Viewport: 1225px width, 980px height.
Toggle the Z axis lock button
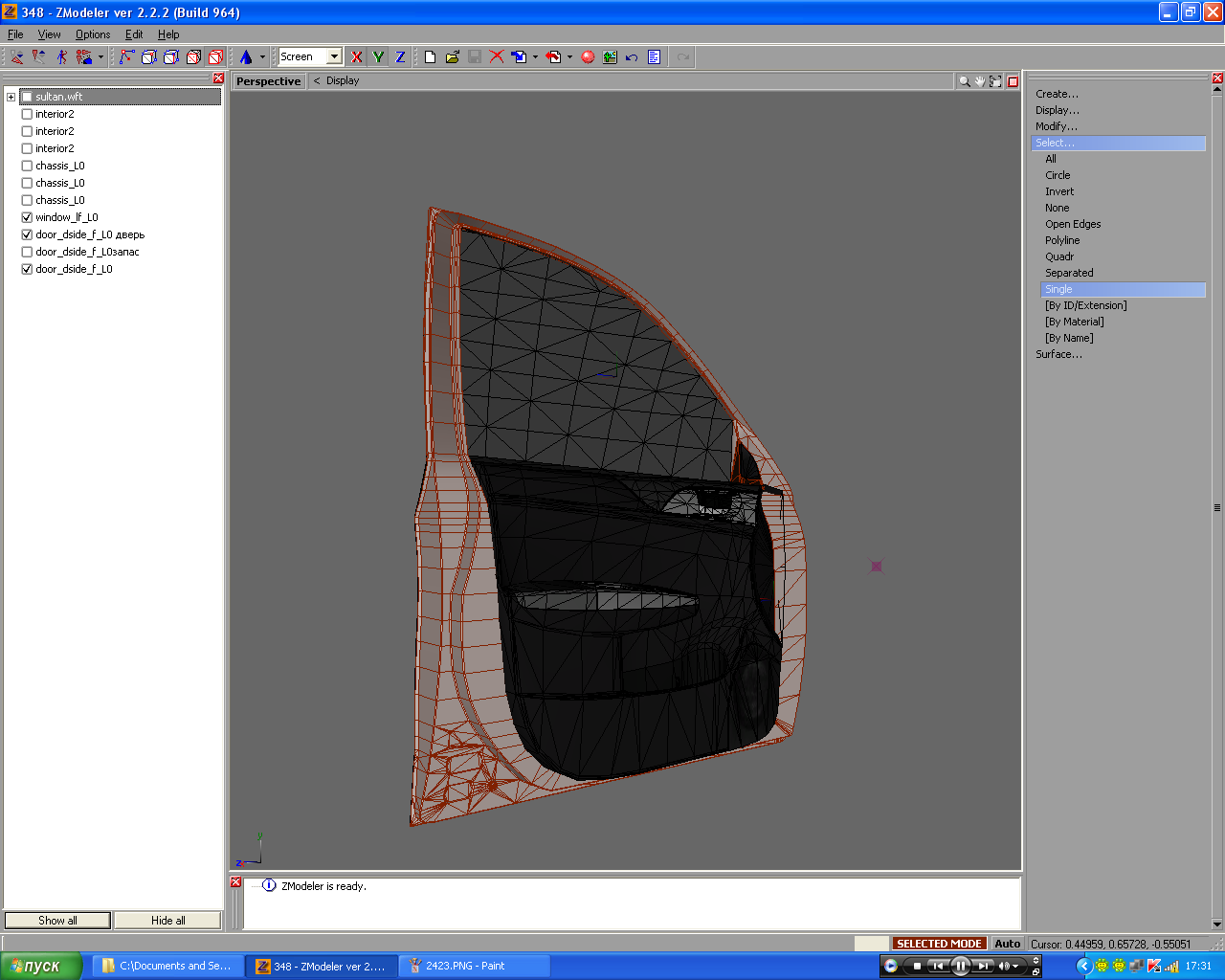400,57
